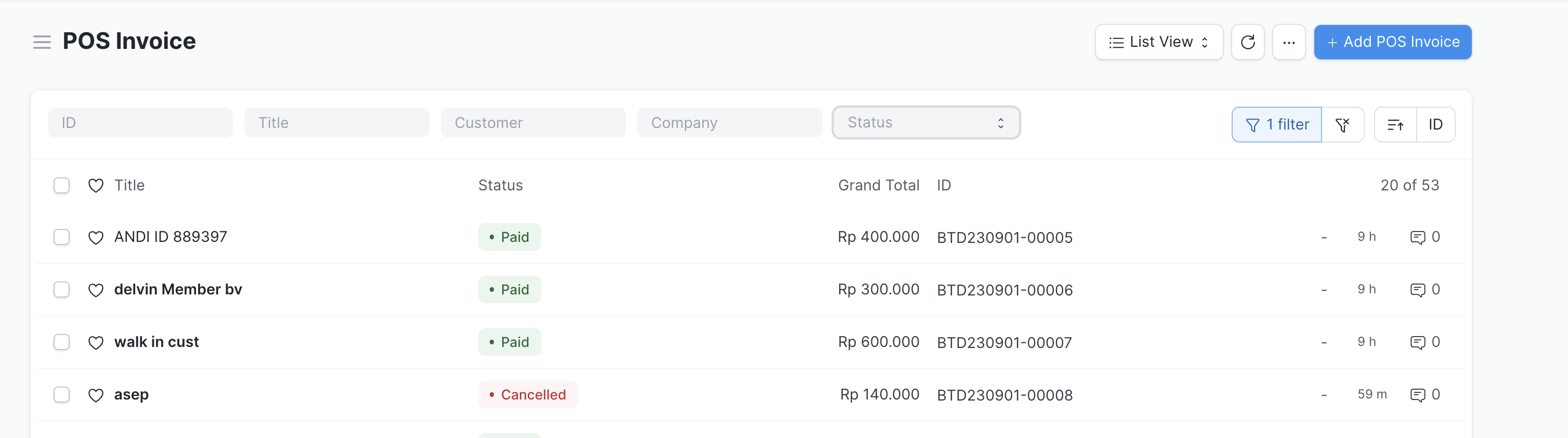Open the List View switcher dropdown
The width and height of the screenshot is (1568, 438).
1158,42
